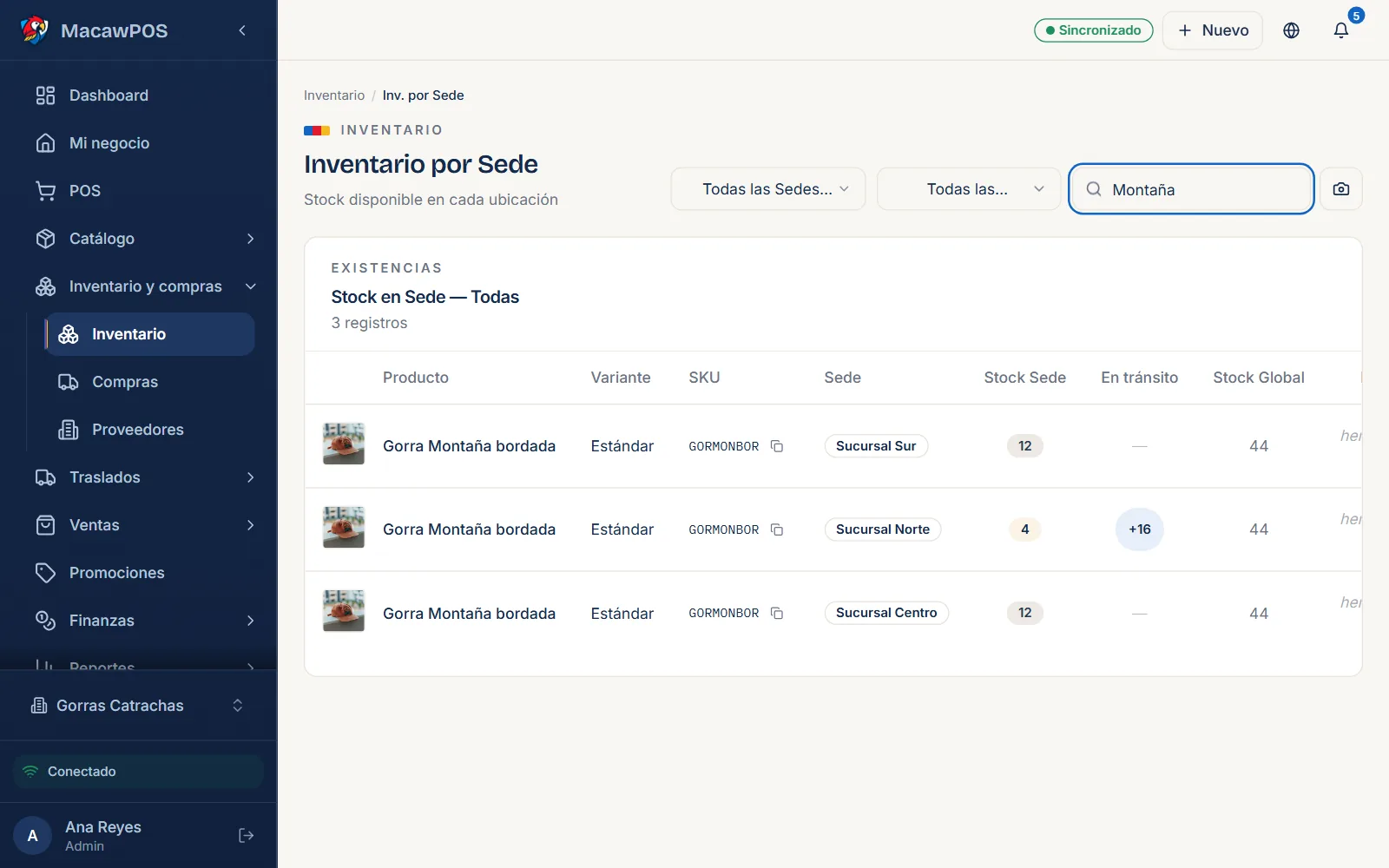Screen dimensions: 1389x868
Task: Open the Inventario submenu item
Action: pos(150,334)
